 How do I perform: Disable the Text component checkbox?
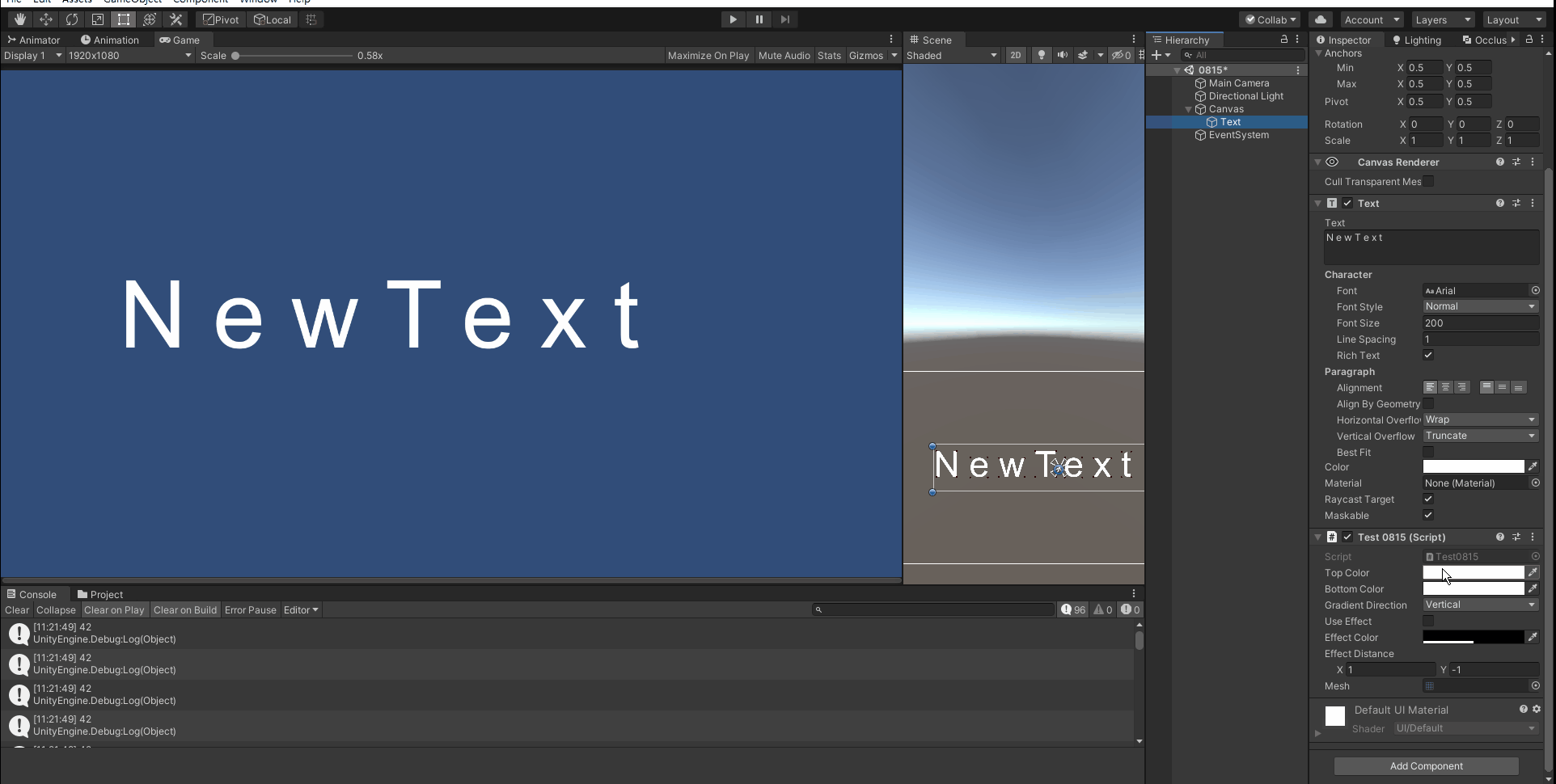[1347, 203]
